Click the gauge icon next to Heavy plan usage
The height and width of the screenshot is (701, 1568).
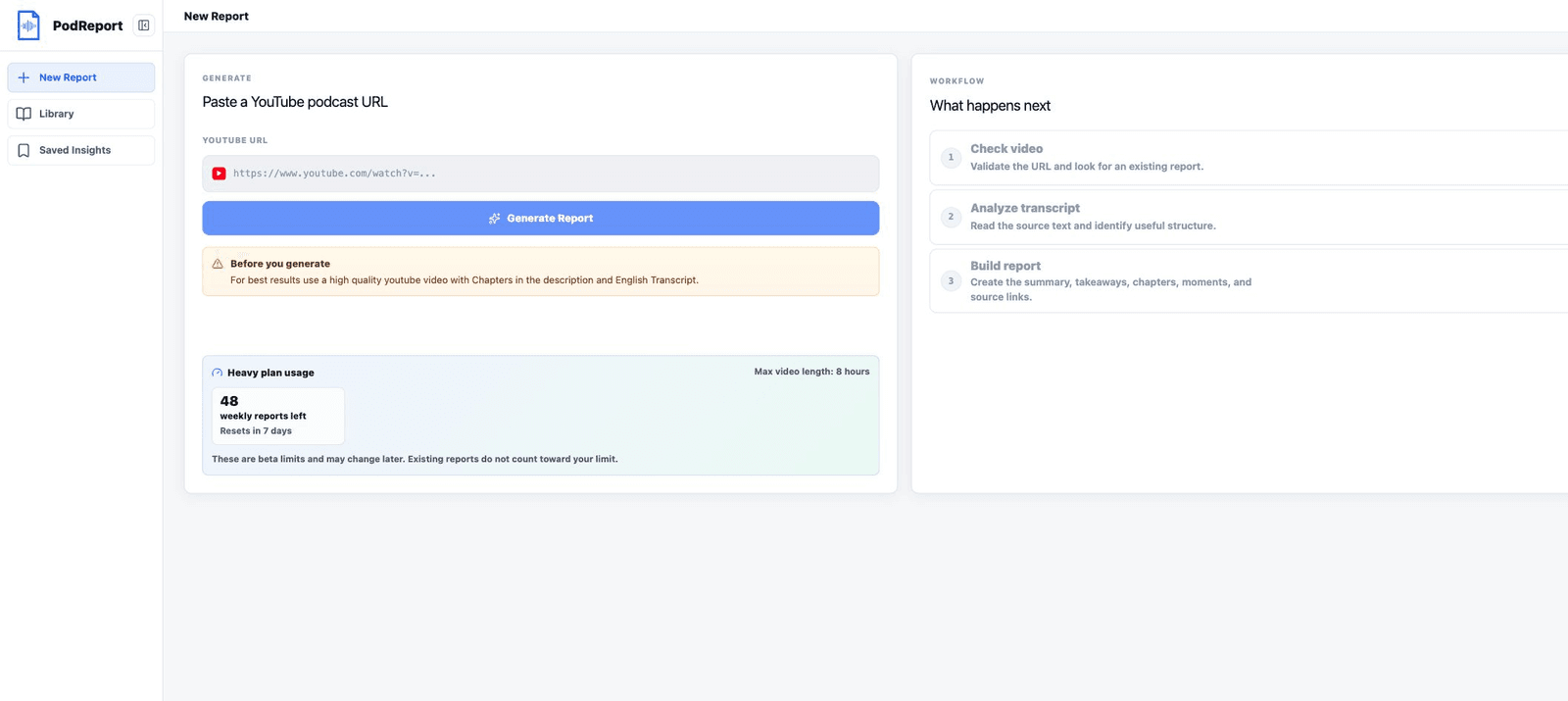coord(217,373)
